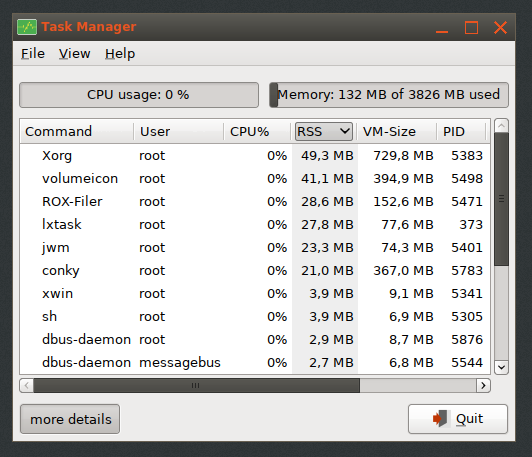The height and width of the screenshot is (457, 532).
Task: Select the conky process row
Action: coord(255,271)
